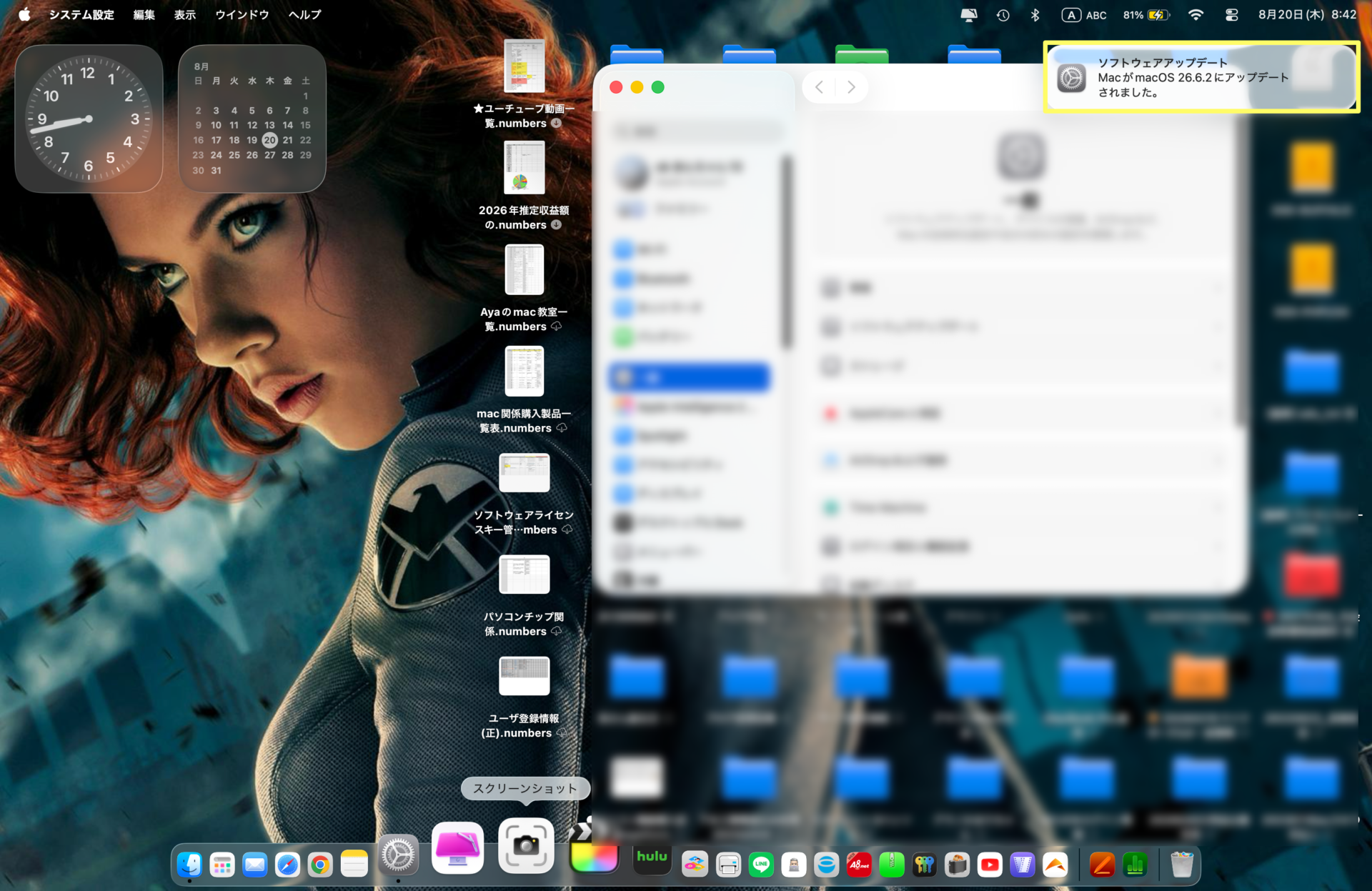The image size is (1372, 891).
Task: Open the memoji-with-laptop app in the Dock
Action: click(x=794, y=865)
